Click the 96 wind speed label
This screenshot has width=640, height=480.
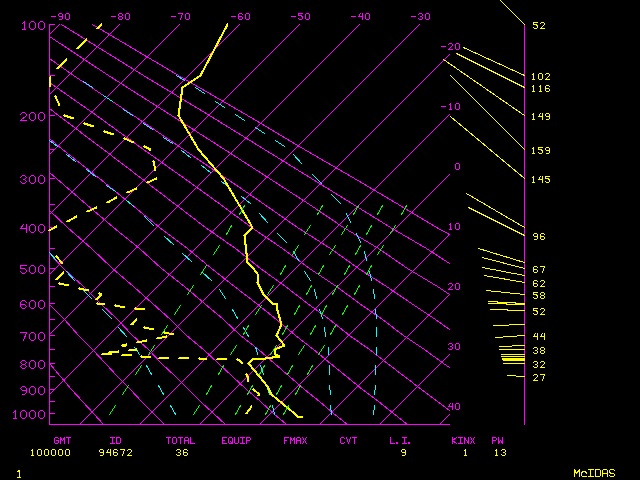coord(539,237)
